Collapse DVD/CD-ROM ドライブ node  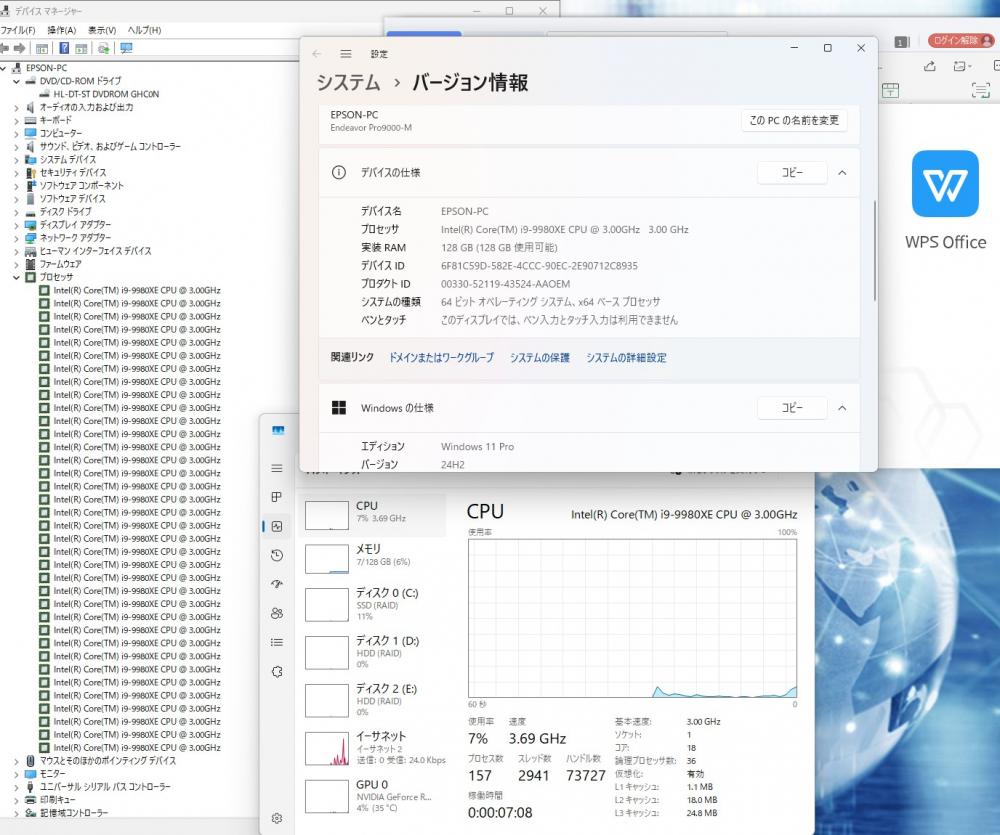pos(17,81)
